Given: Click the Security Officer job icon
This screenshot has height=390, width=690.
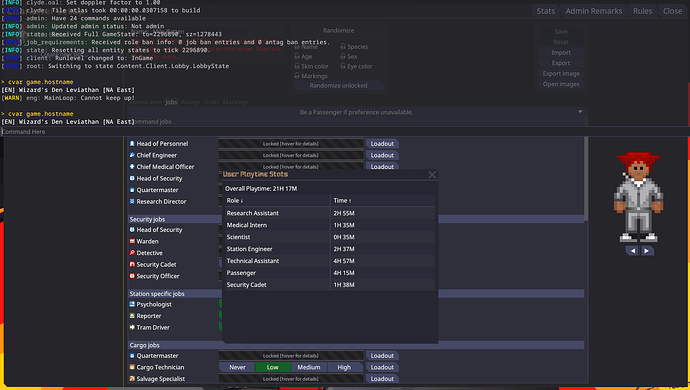Looking at the screenshot, I should tap(132, 276).
